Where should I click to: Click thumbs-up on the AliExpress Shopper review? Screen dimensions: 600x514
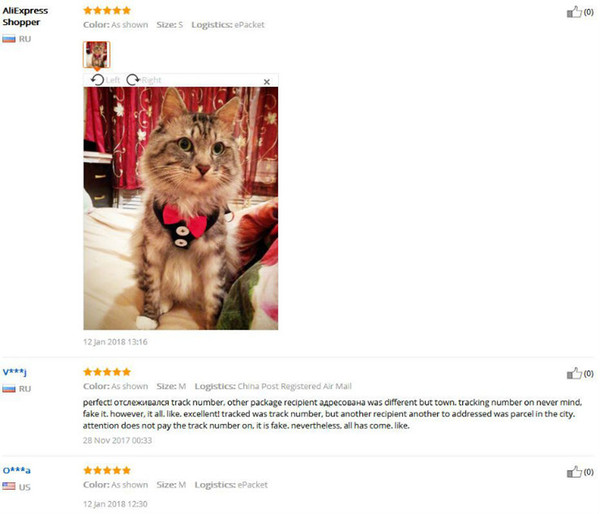pos(574,12)
